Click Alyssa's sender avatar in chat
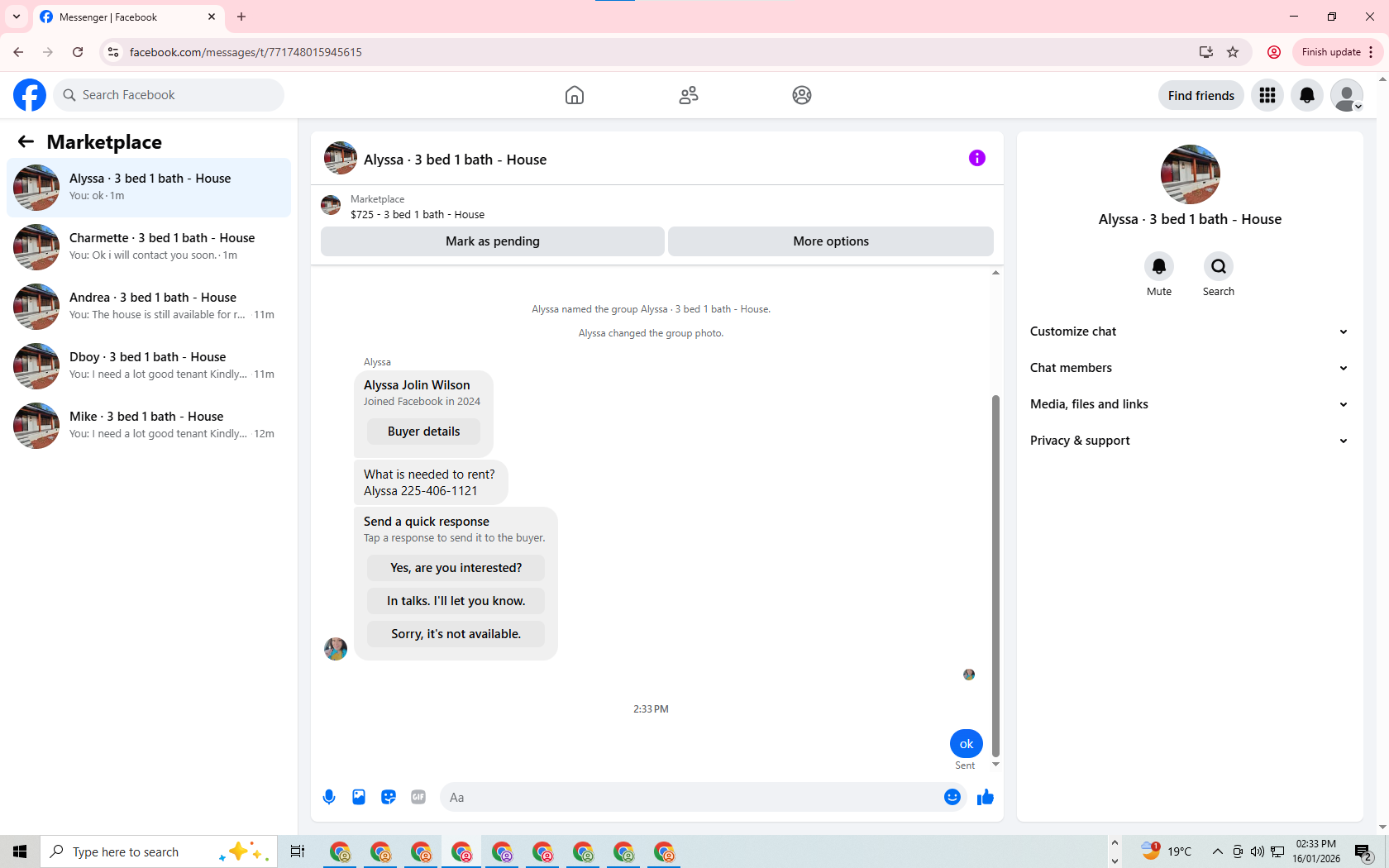Screen dimensions: 1389x868 336,649
